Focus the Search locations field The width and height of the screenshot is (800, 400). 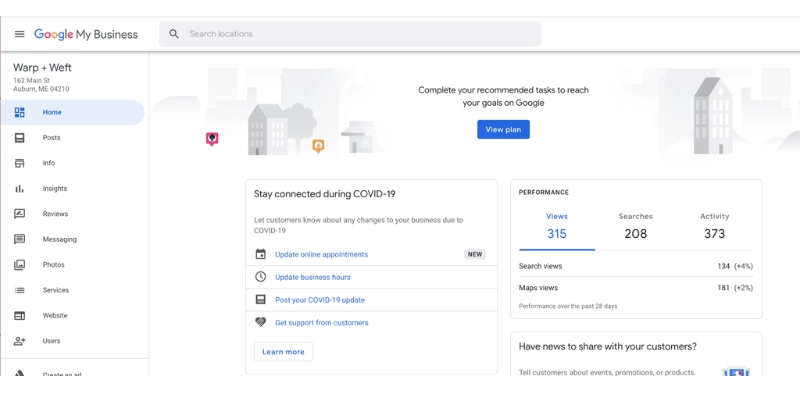[x=350, y=34]
